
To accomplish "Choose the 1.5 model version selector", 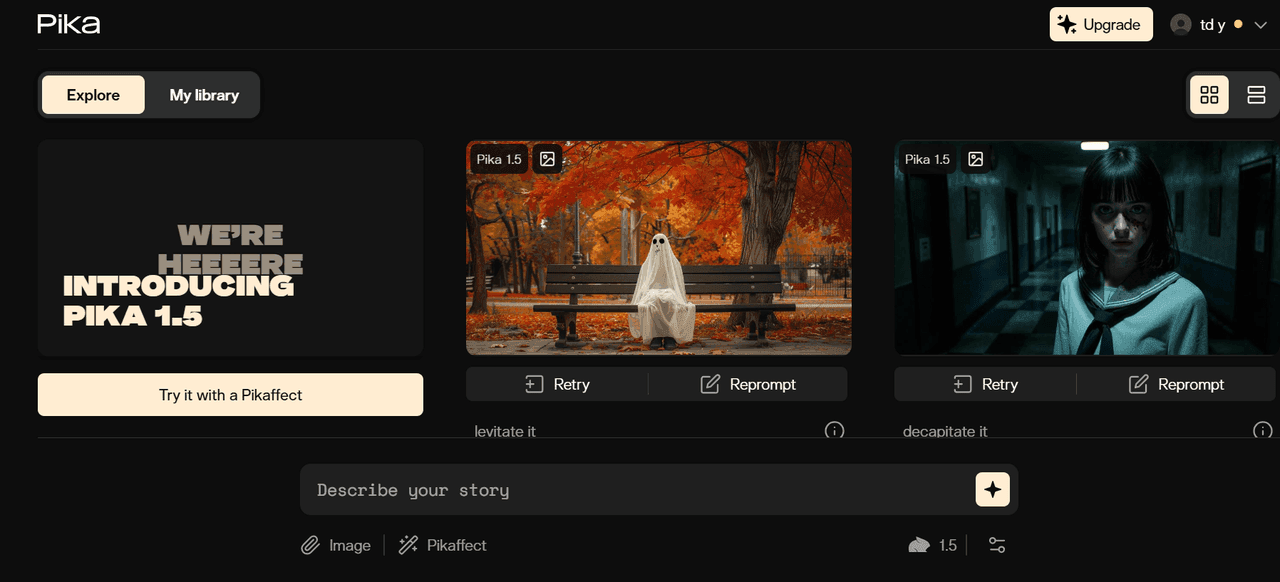I will (x=933, y=545).
